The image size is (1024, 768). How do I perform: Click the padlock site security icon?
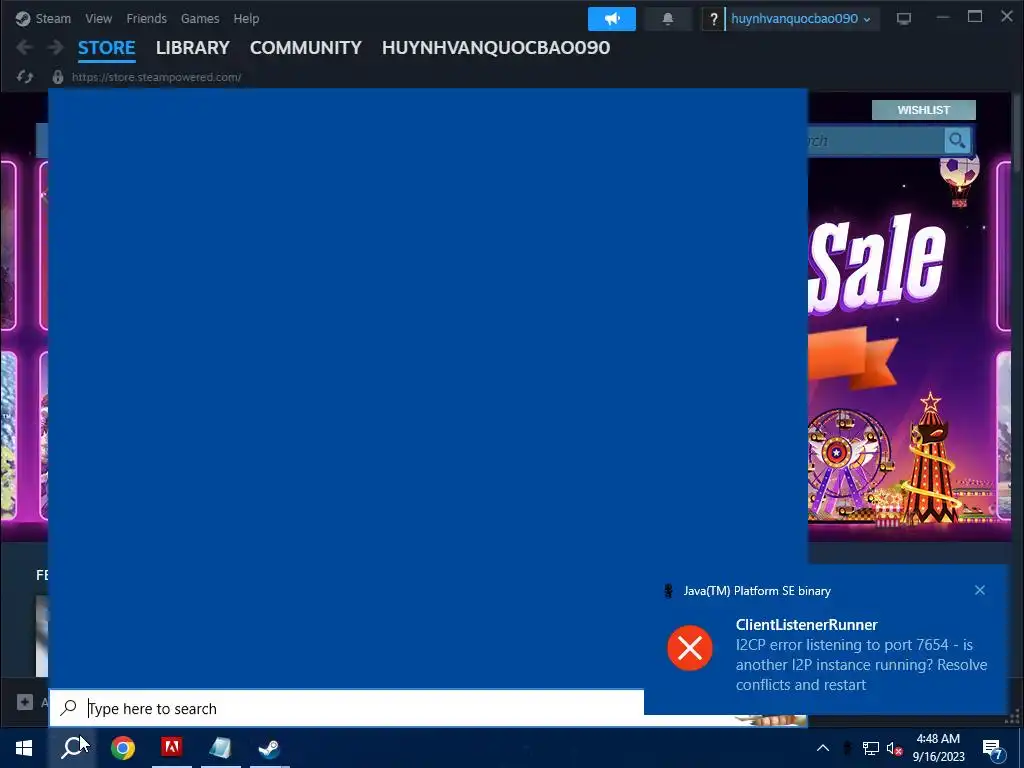tap(57, 77)
